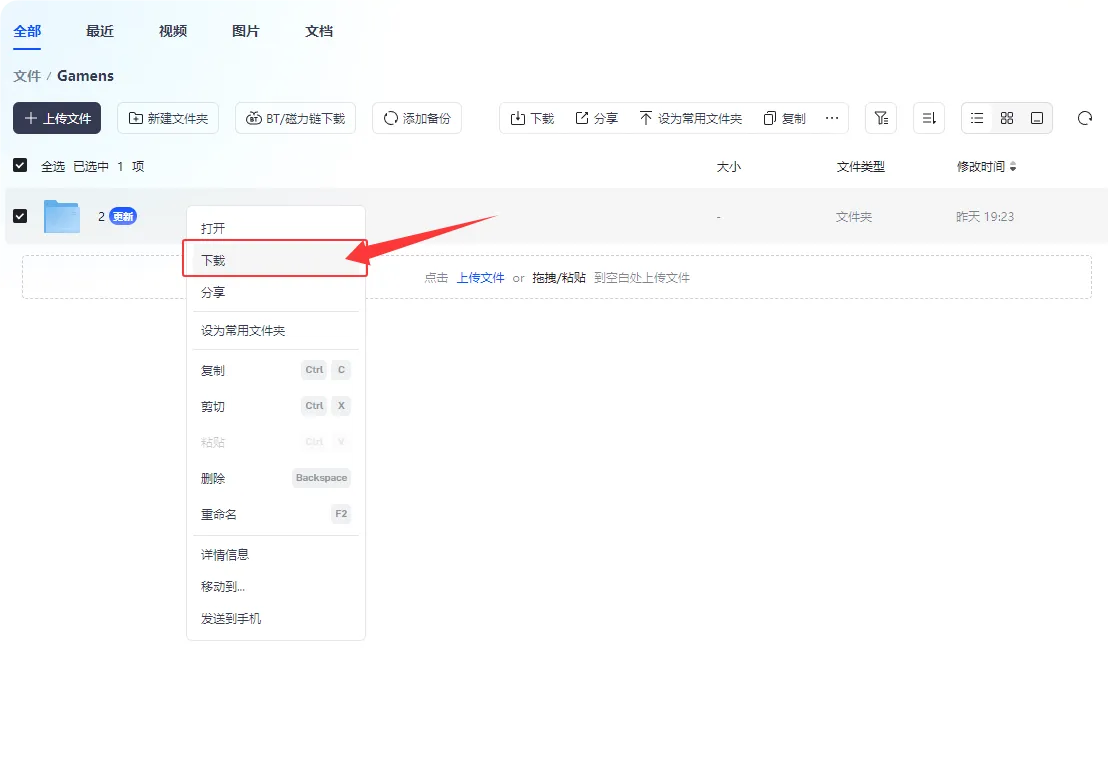Viewport: 1108px width, 758px height.
Task: Click the copy icon in the toolbar
Action: [x=775, y=117]
